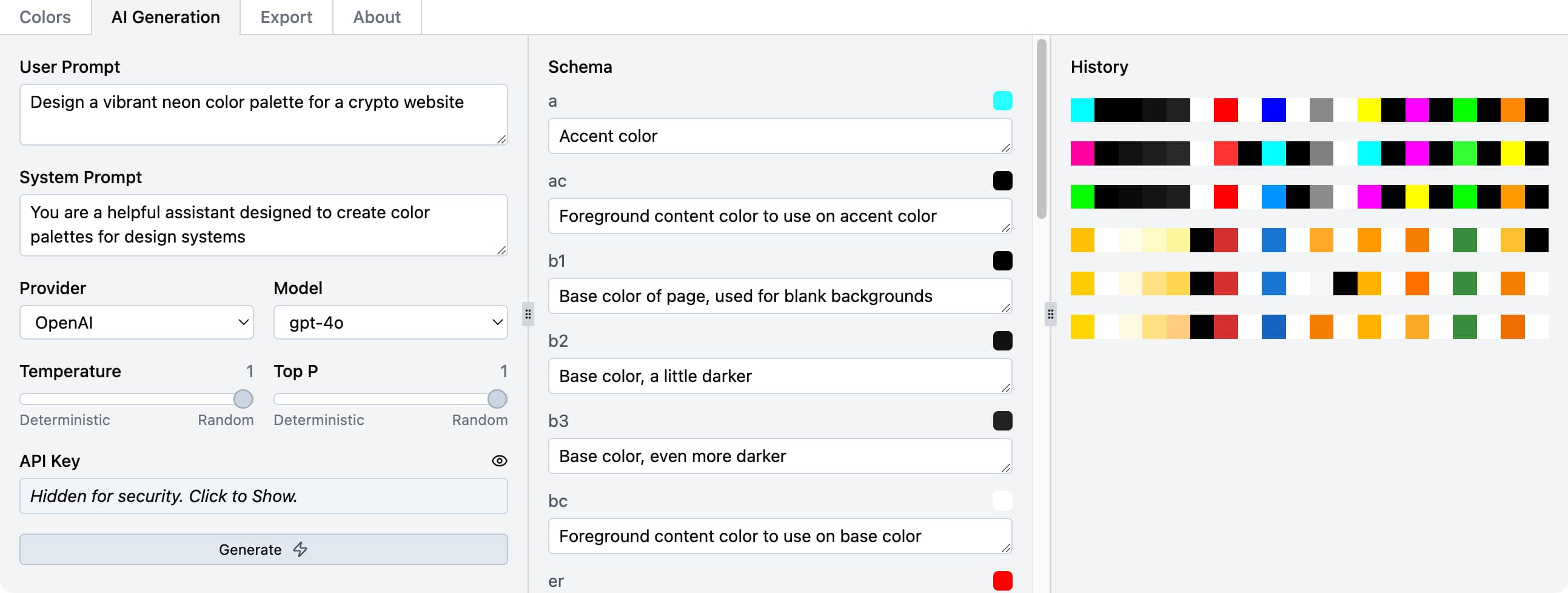Click the Generate button
Screen dimensions: 1568x593
click(x=263, y=549)
